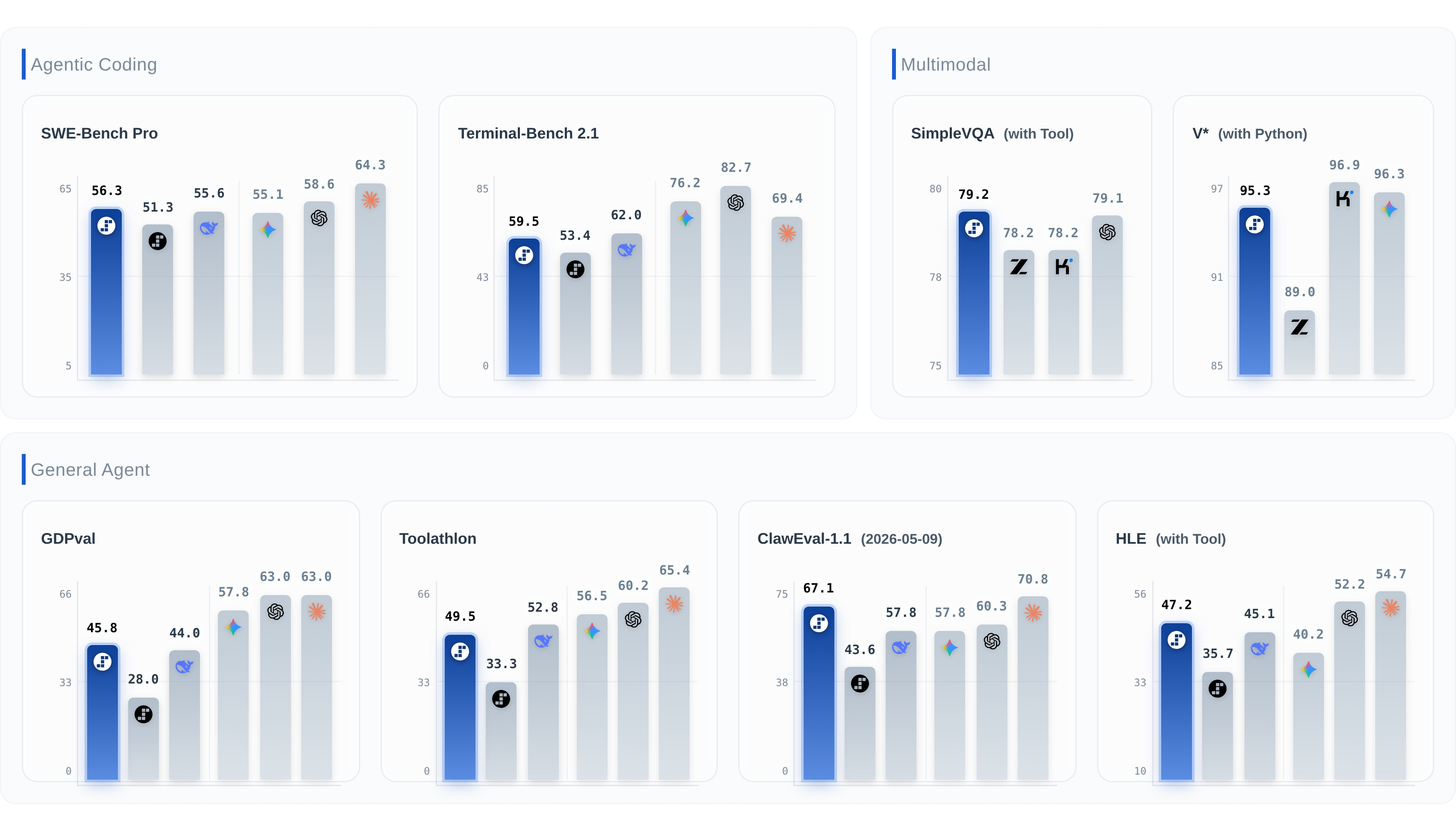The height and width of the screenshot is (831, 1456).
Task: Click the Z logo in SimpleVQA chart
Action: click(x=1018, y=267)
